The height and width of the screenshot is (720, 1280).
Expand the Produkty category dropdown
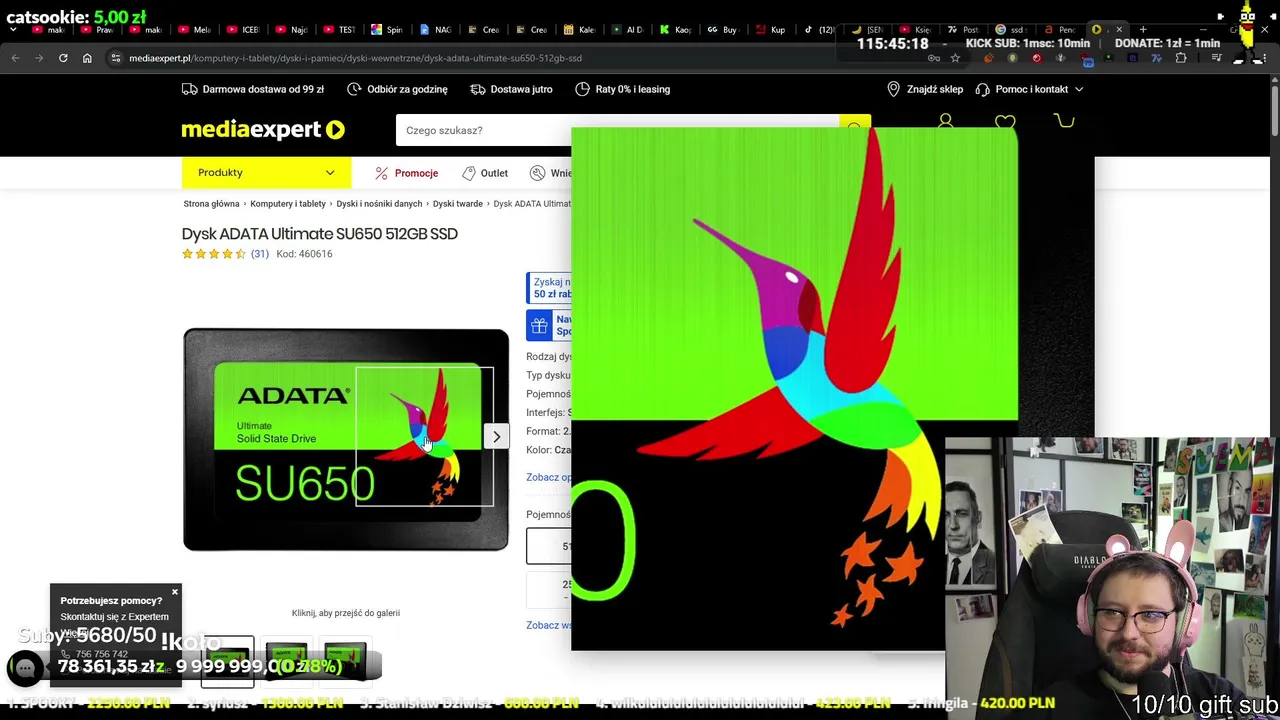click(x=266, y=172)
